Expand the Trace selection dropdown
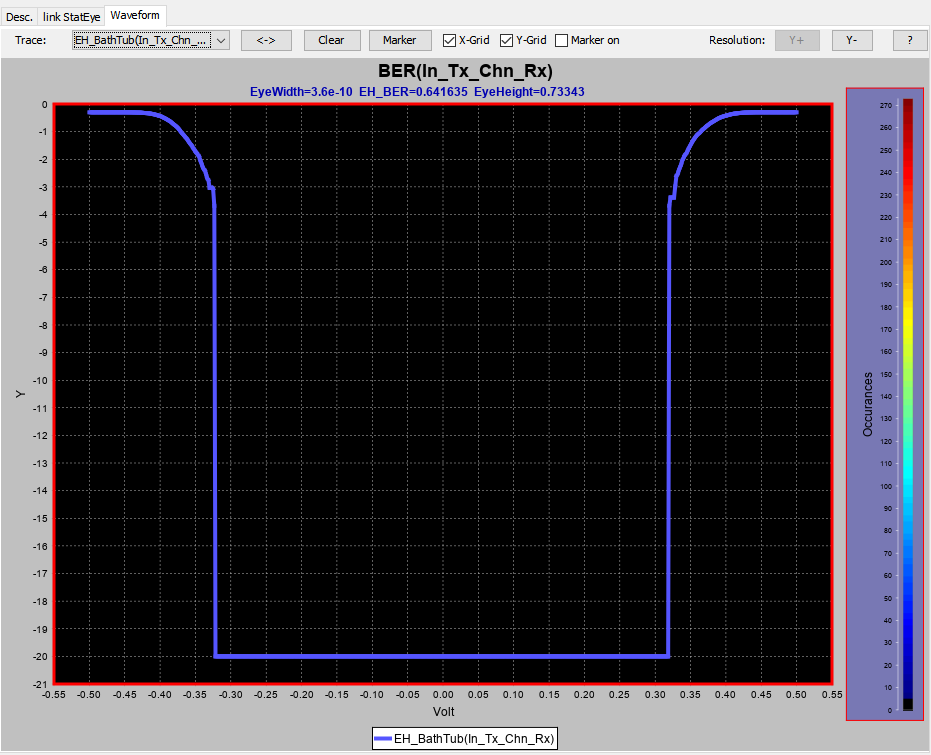 pyautogui.click(x=221, y=40)
